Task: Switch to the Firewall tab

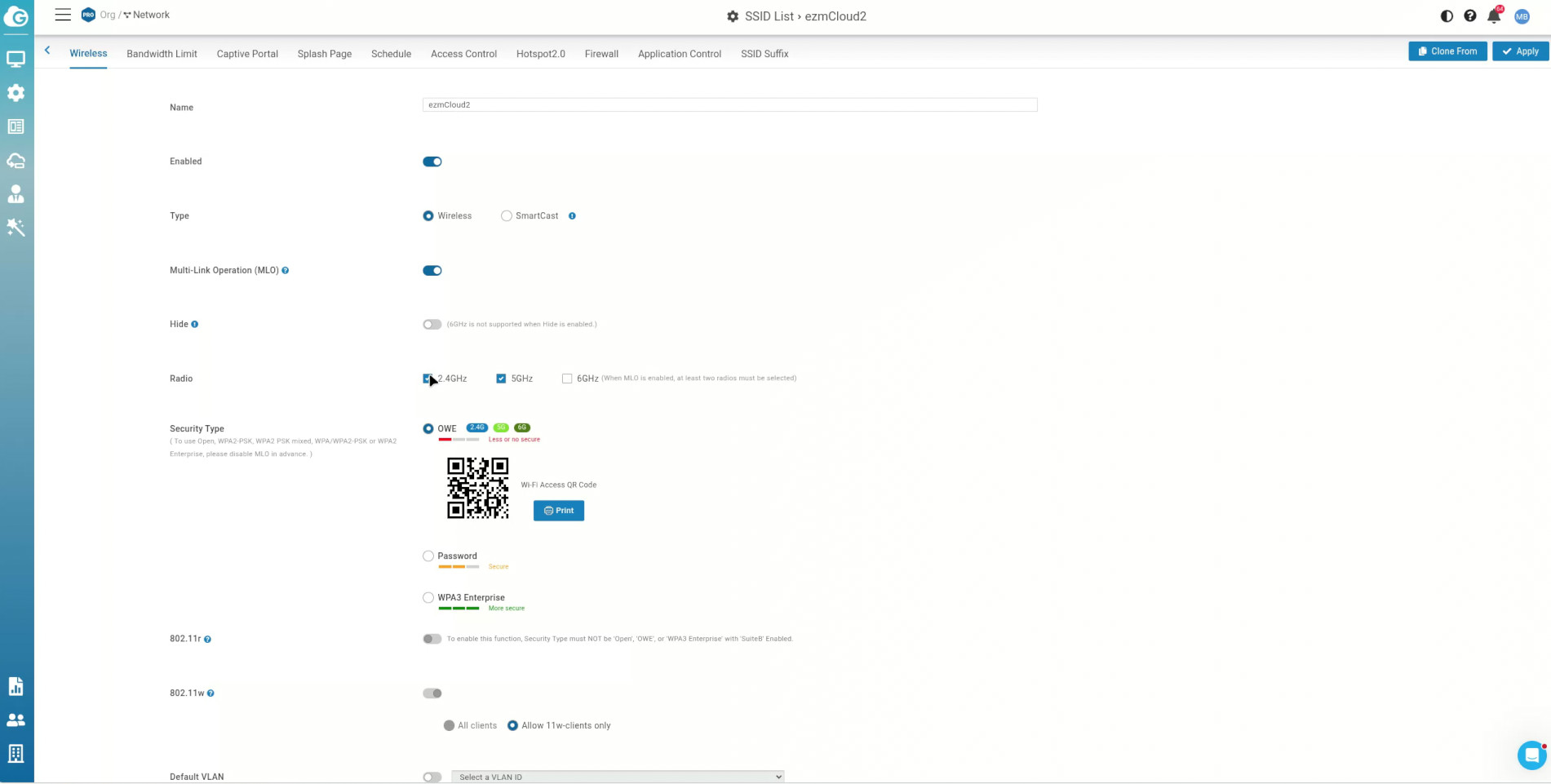Action: (x=601, y=54)
